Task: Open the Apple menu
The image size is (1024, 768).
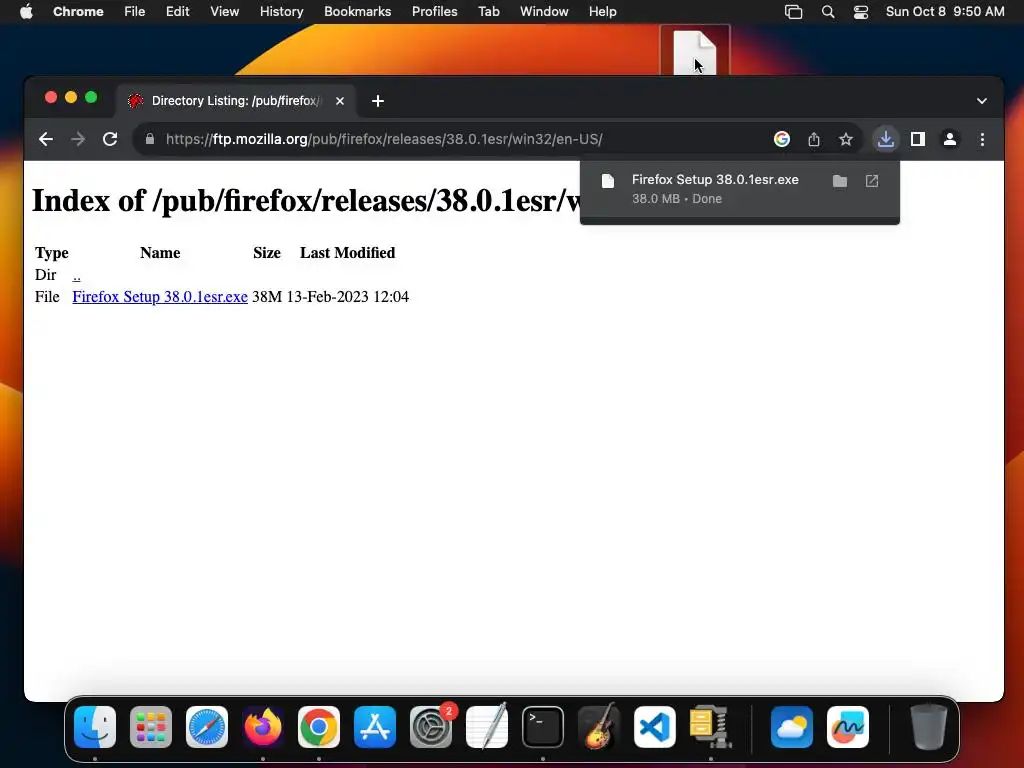Action: tap(25, 12)
